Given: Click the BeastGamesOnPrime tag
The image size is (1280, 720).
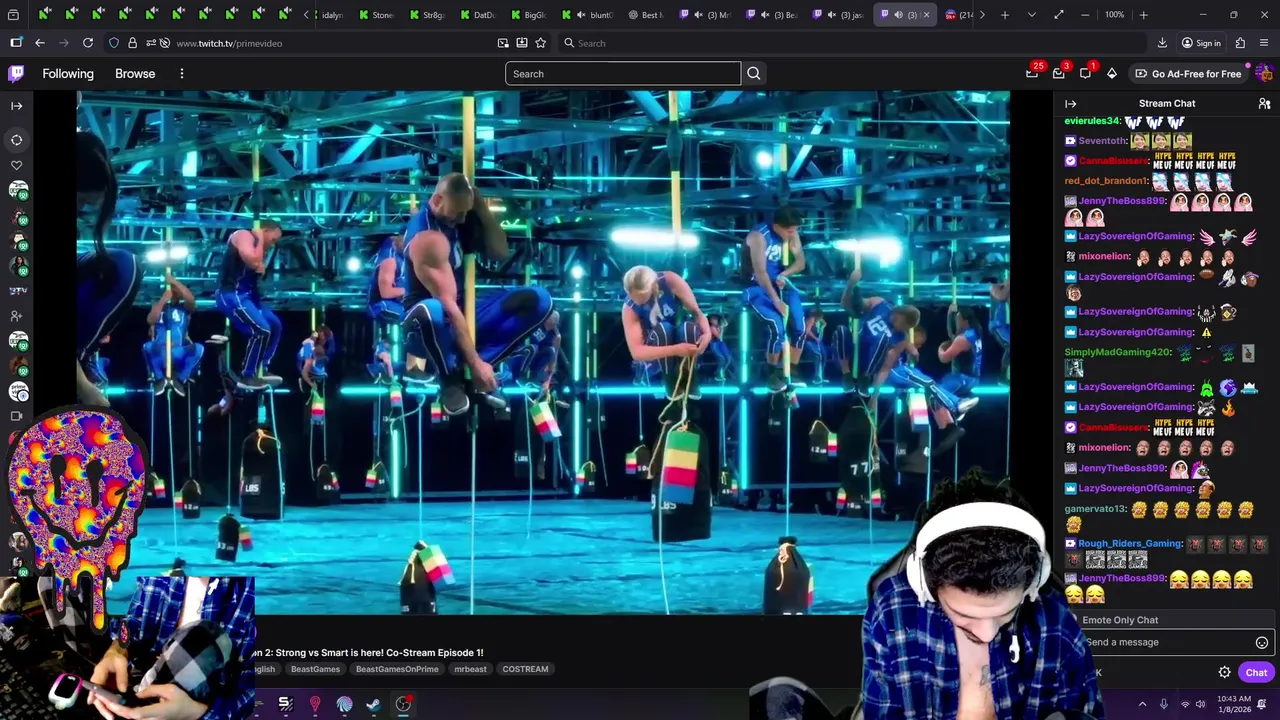Looking at the screenshot, I should coord(397,669).
